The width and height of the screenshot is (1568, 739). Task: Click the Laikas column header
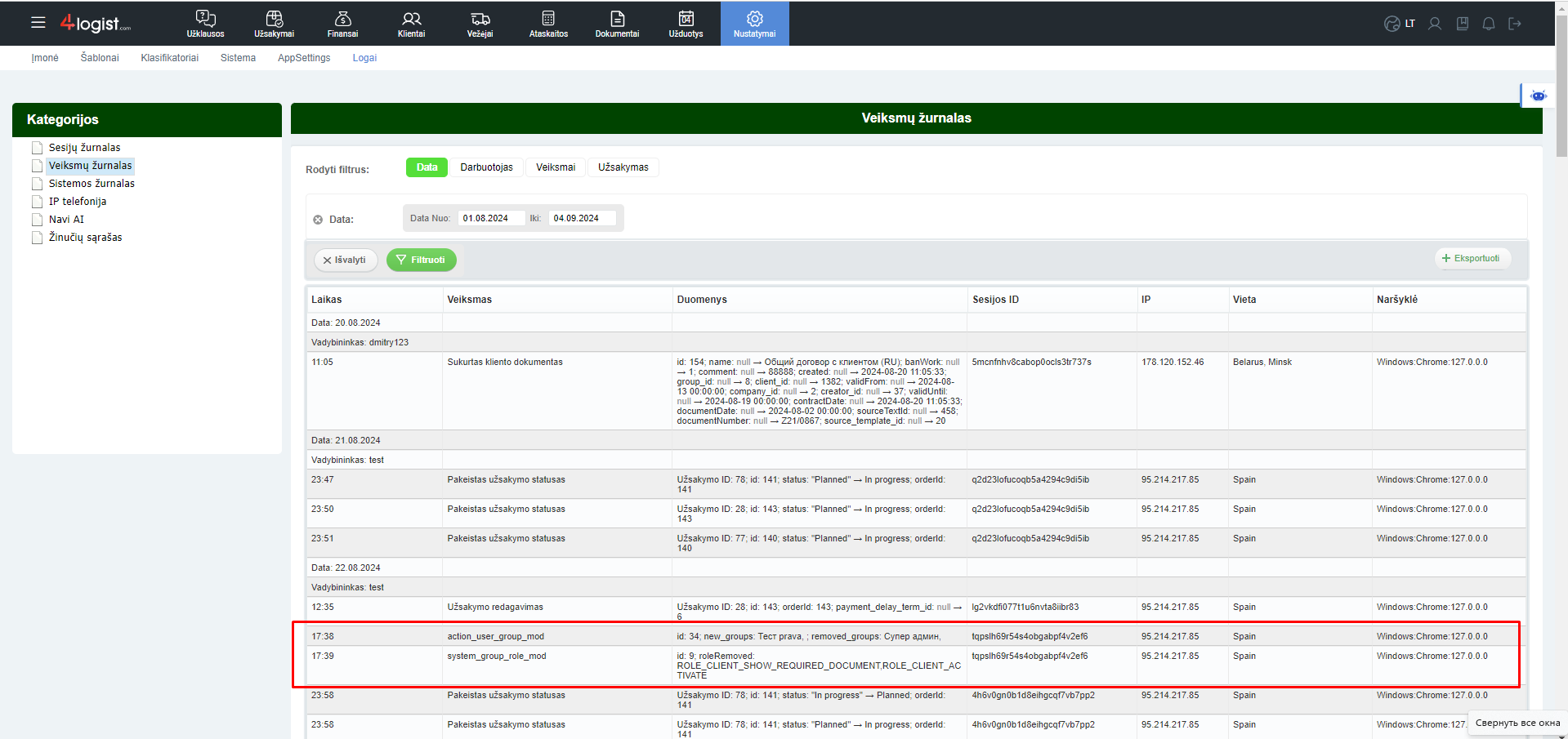click(x=374, y=300)
